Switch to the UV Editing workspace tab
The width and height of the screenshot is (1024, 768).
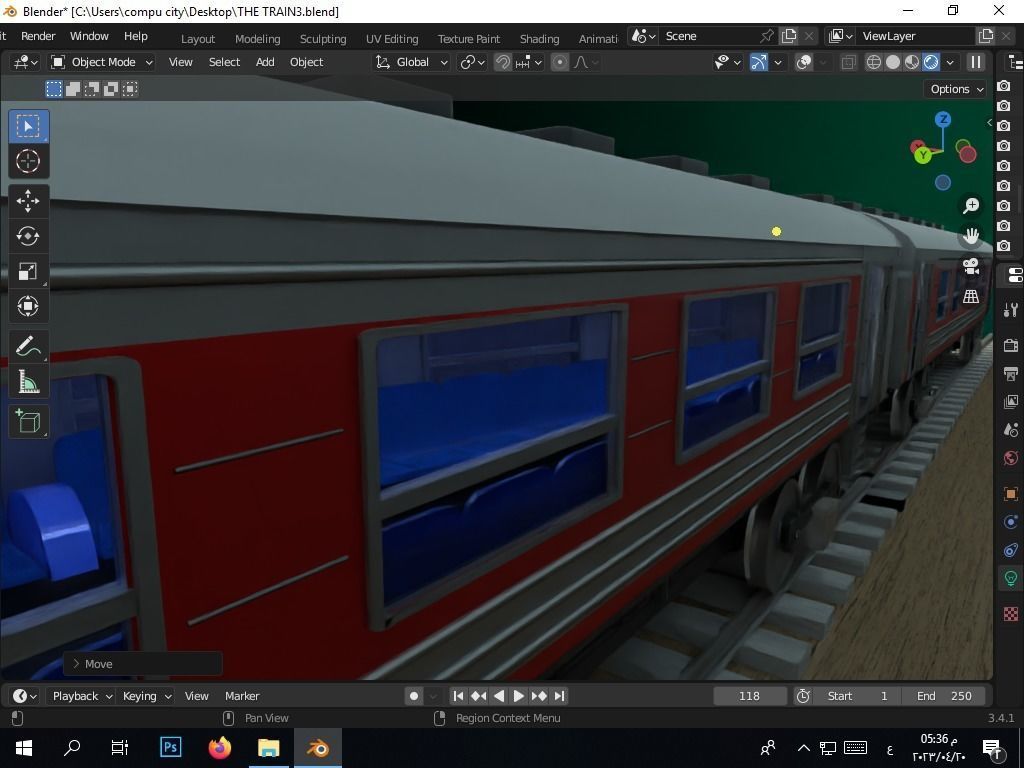(x=392, y=39)
